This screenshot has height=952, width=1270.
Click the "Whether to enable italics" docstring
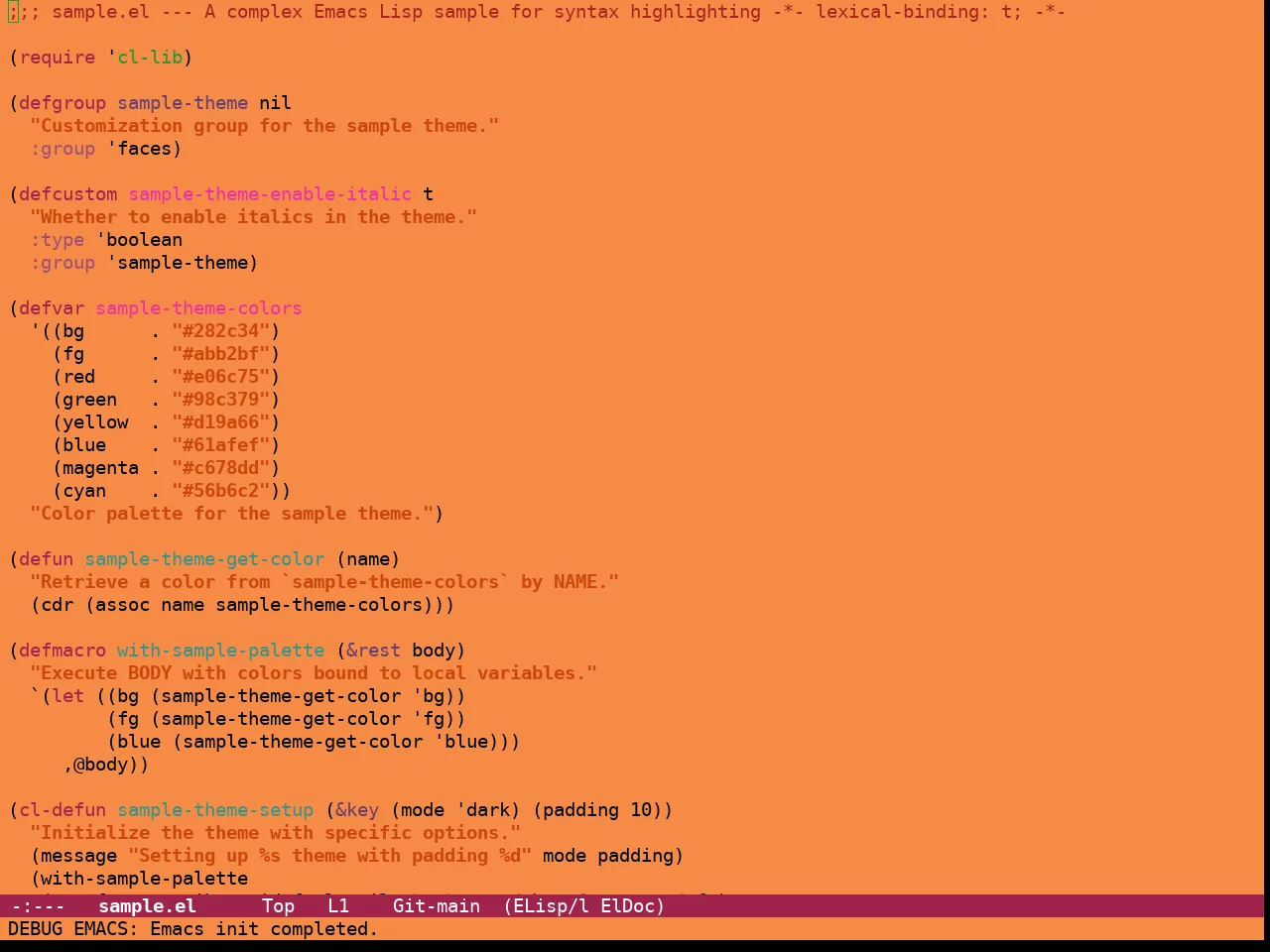pyautogui.click(x=254, y=217)
